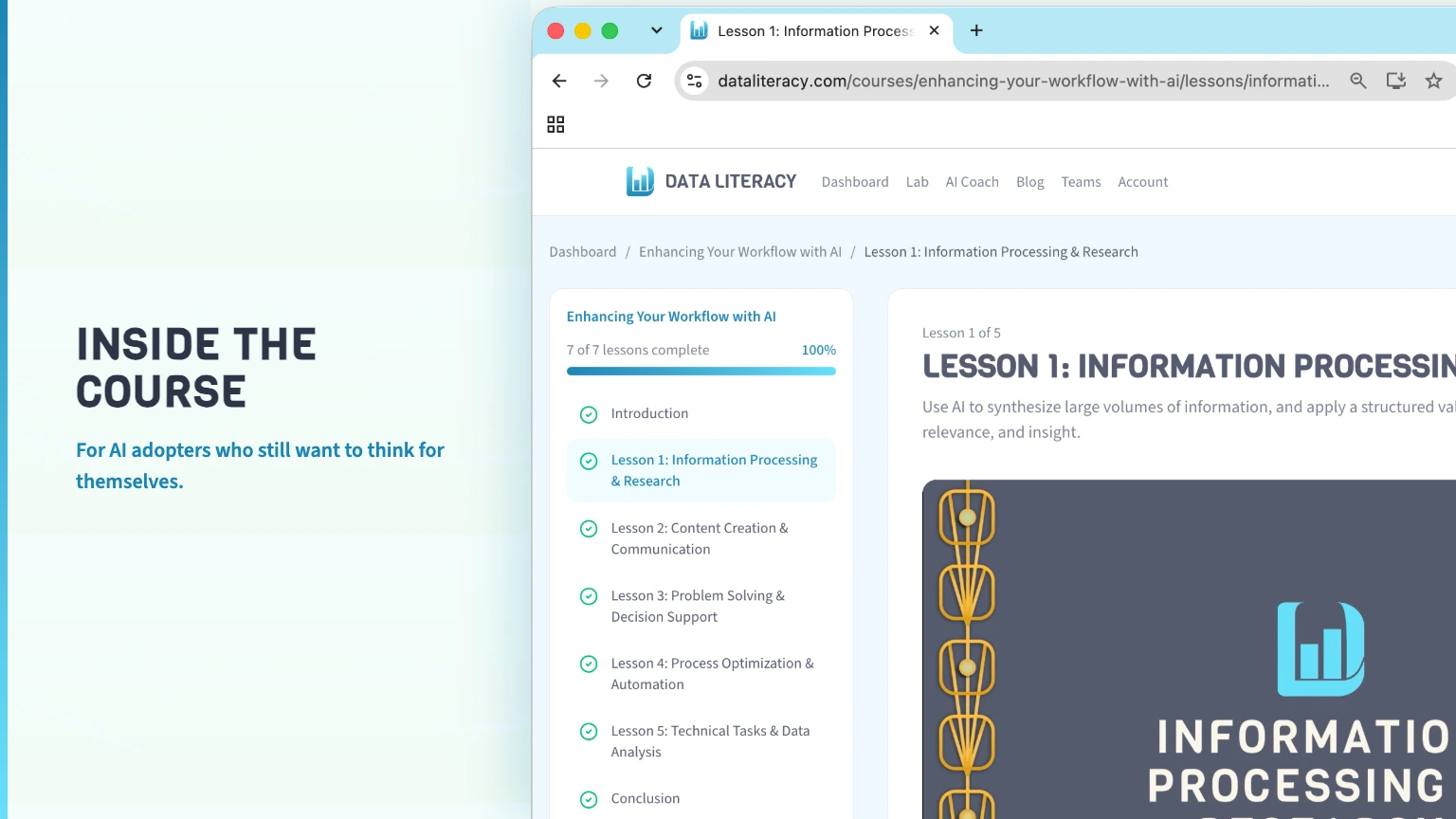Click the INSIDE THE COURSE heading
This screenshot has height=819, width=1456.
(x=196, y=368)
